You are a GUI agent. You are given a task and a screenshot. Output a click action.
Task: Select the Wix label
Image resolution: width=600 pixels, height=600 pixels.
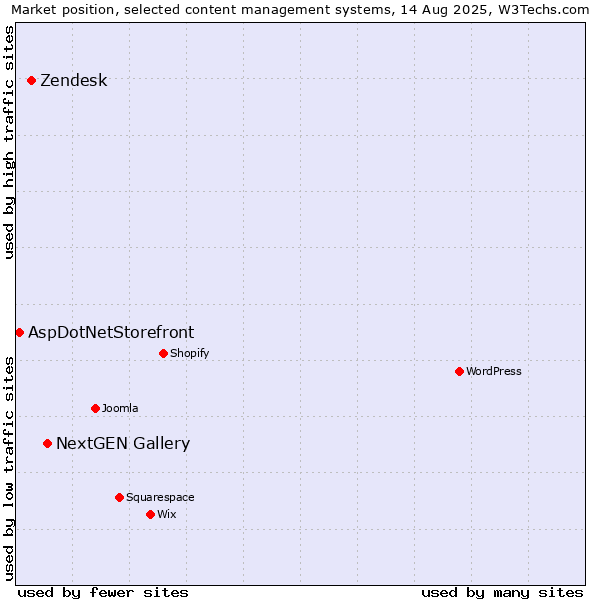pos(167,514)
